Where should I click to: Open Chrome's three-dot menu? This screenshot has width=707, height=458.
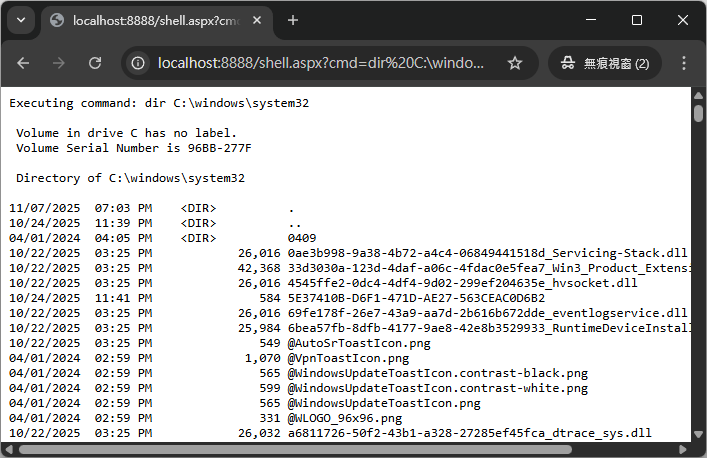[x=684, y=63]
